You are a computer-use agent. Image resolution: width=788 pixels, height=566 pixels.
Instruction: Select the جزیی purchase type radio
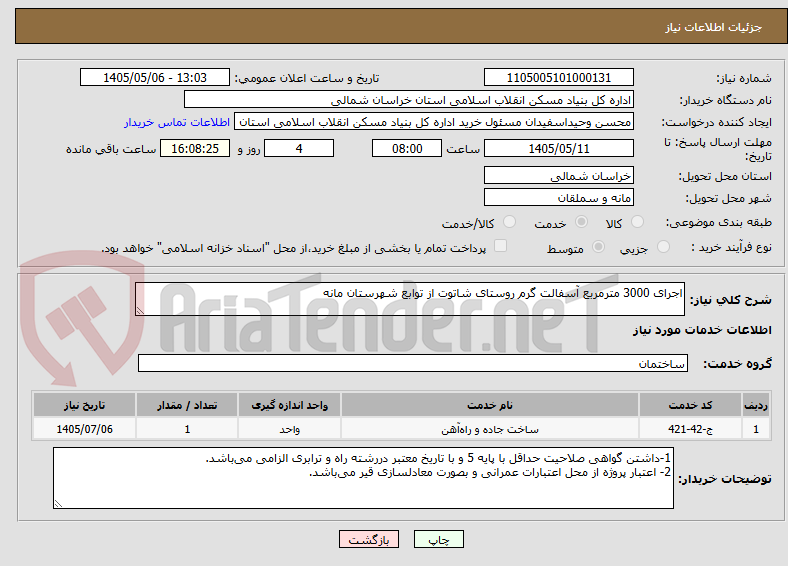tap(663, 246)
